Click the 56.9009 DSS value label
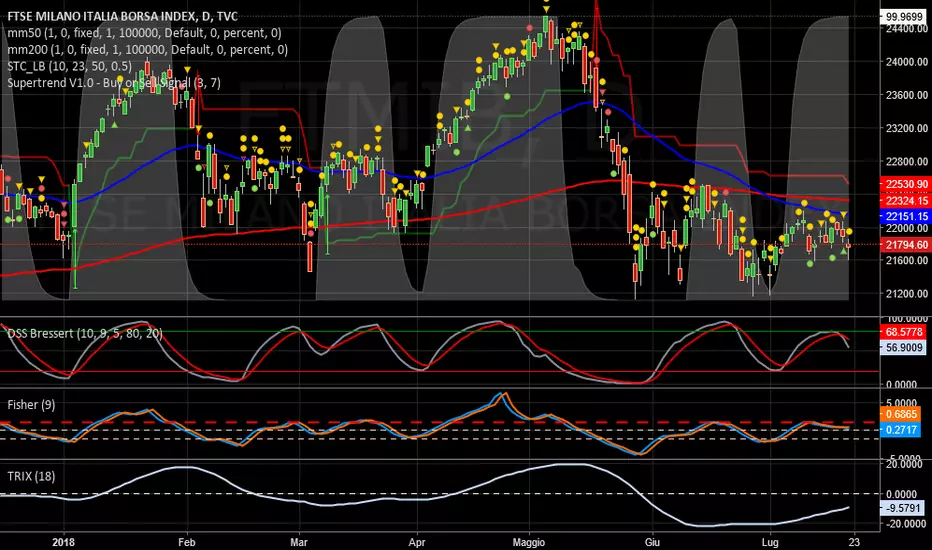Screen dimensions: 932x550 (903, 347)
